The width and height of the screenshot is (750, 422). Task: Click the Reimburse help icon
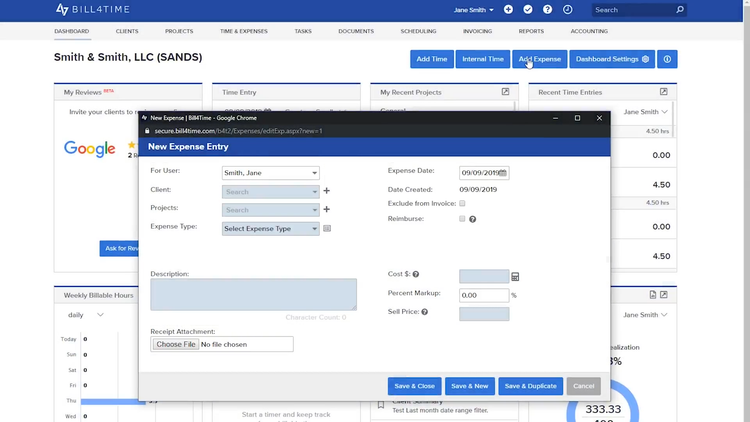(x=473, y=219)
